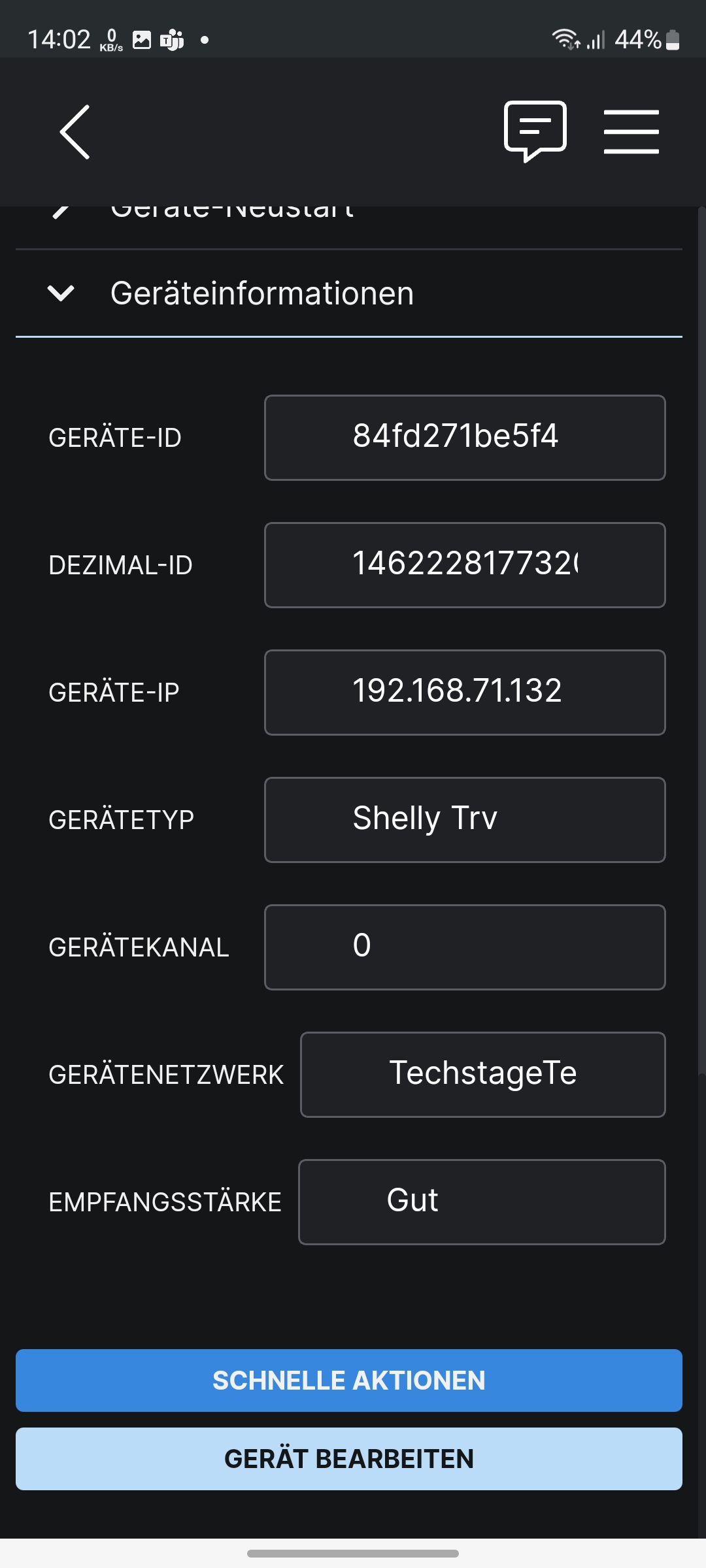Viewport: 706px width, 1568px height.
Task: Tap the battery indicator icon
Action: point(673,40)
